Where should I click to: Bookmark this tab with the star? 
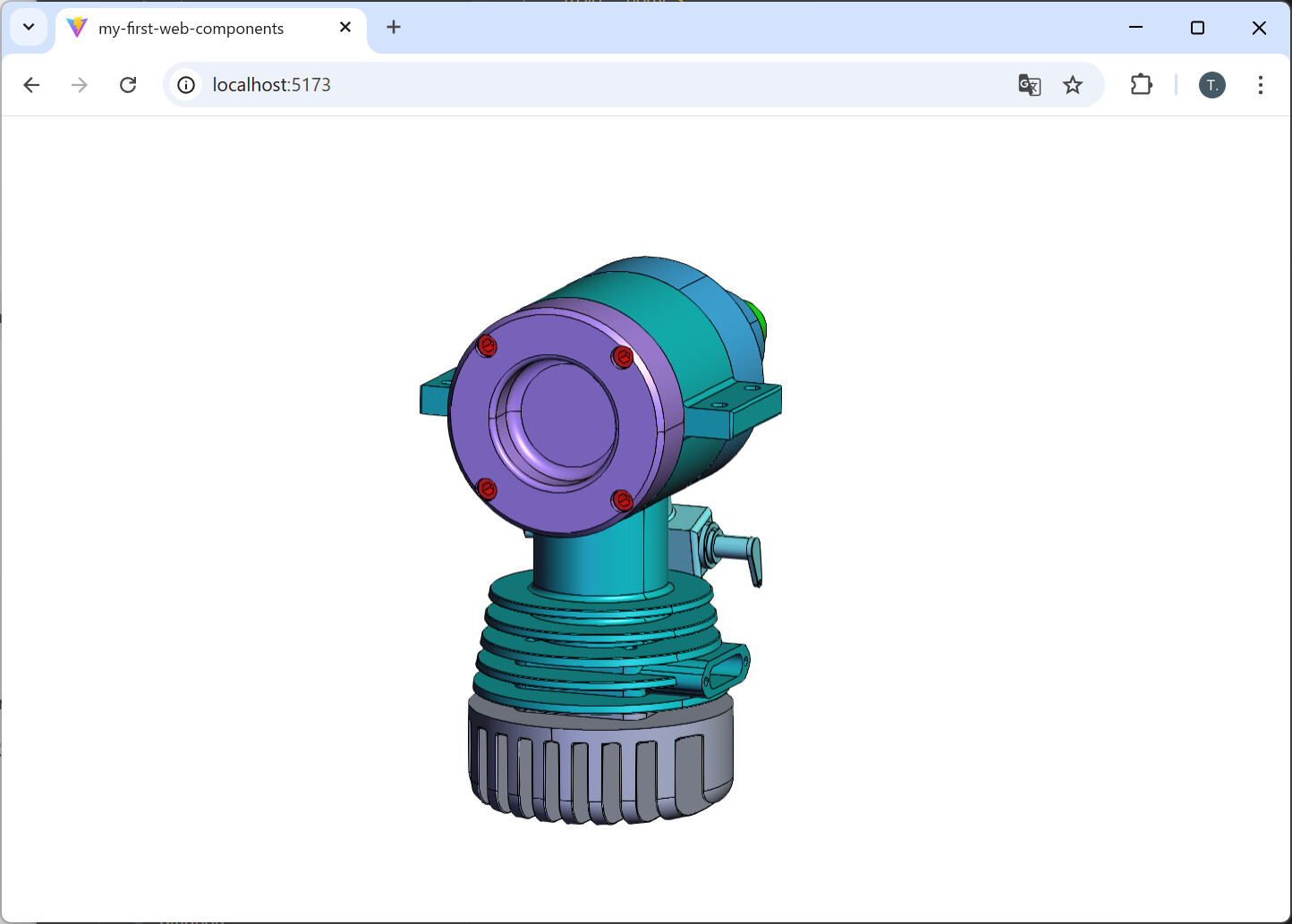[x=1073, y=85]
